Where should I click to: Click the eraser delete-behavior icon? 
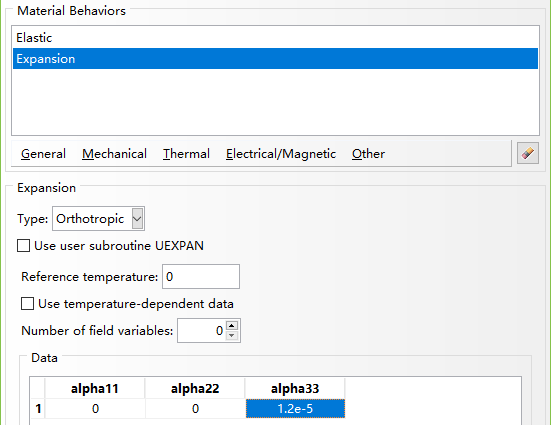click(528, 153)
